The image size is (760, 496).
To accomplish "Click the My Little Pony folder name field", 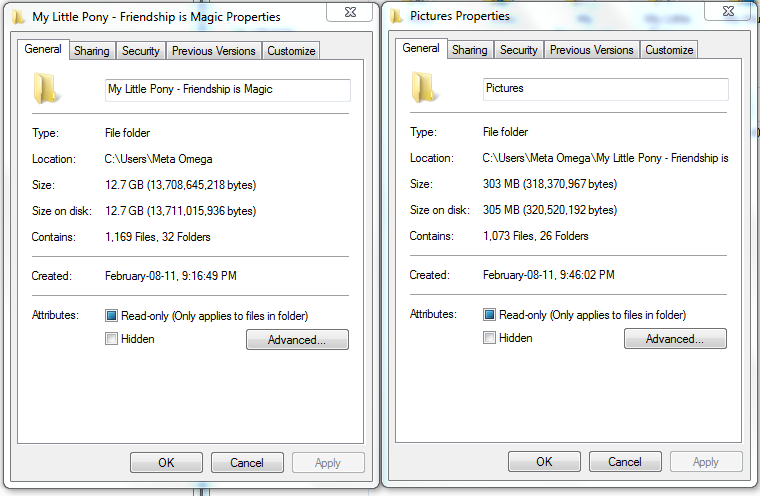I will (227, 90).
